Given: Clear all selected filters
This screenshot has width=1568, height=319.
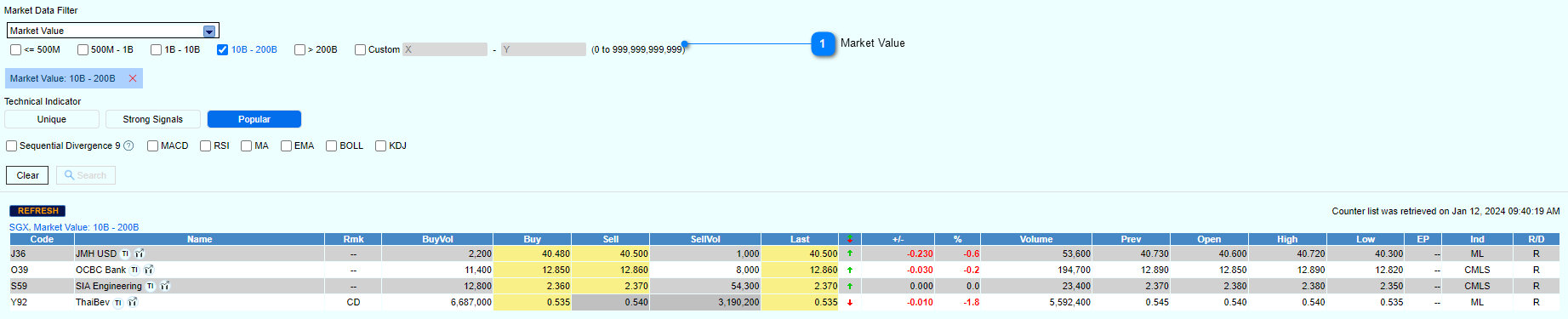Looking at the screenshot, I should pyautogui.click(x=28, y=175).
